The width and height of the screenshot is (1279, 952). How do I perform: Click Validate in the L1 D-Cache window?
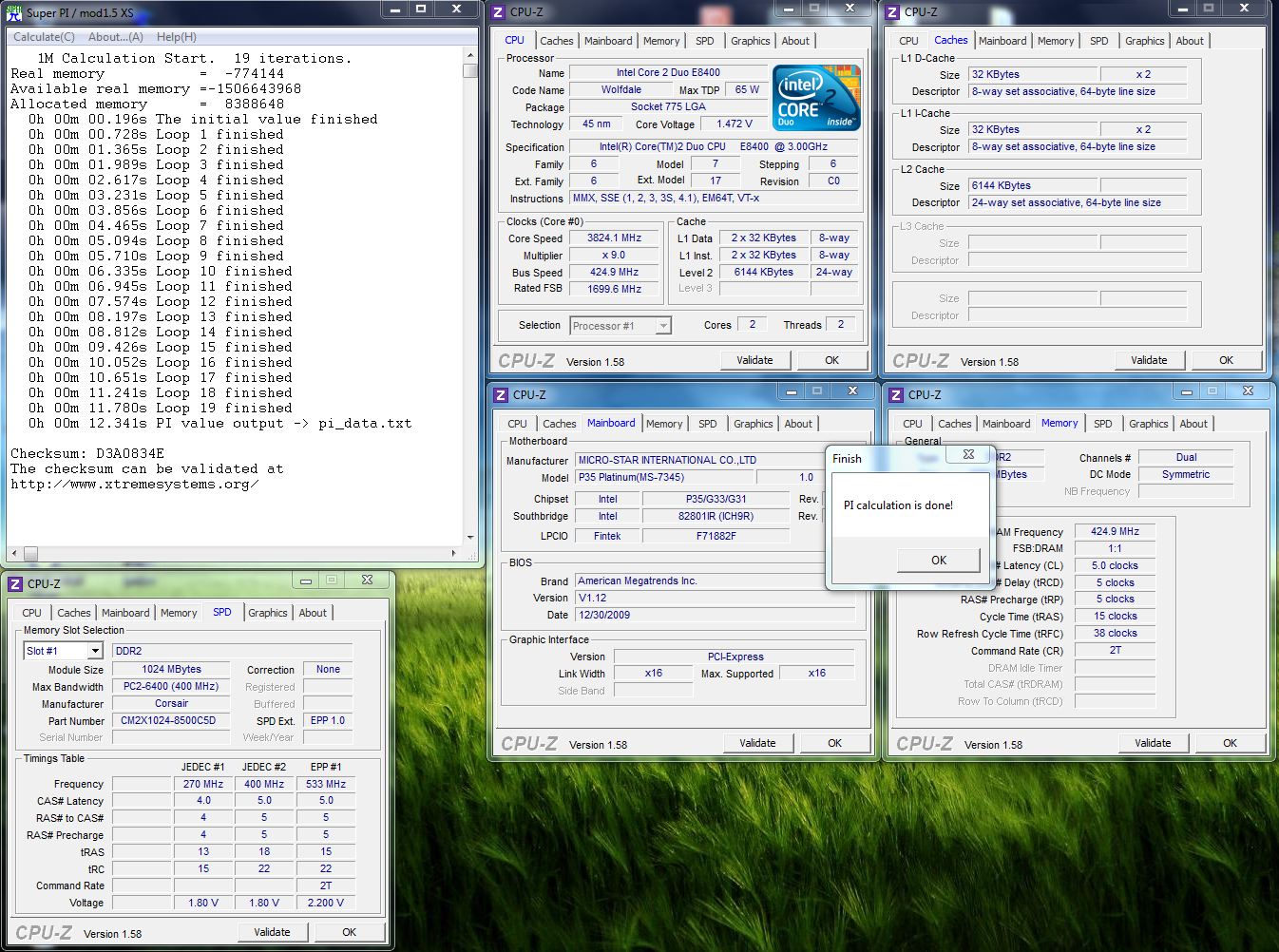[1150, 360]
